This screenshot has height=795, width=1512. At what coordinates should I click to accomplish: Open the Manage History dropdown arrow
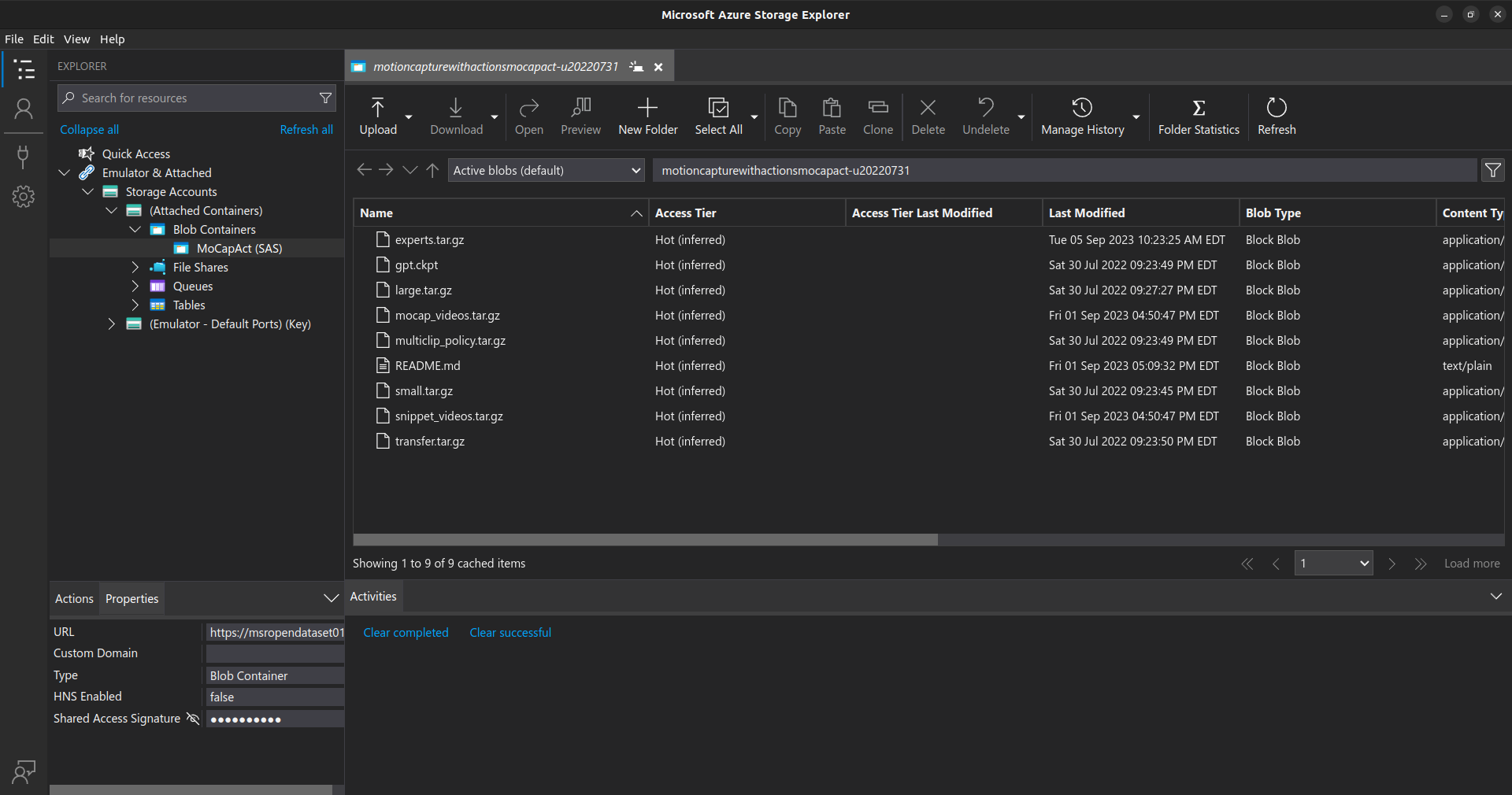pyautogui.click(x=1136, y=116)
